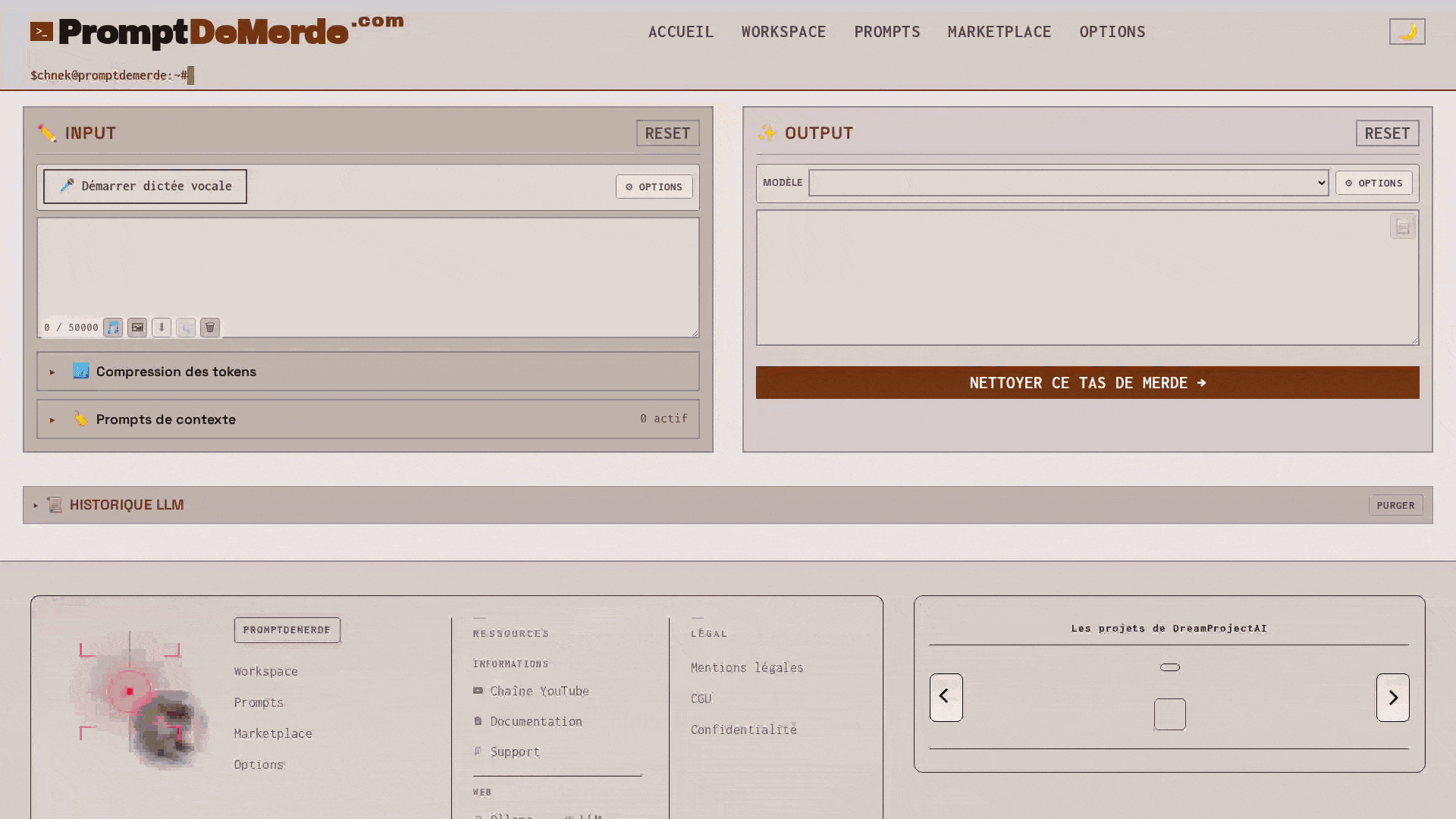This screenshot has width=1456, height=819.
Task: Click the down arrow import icon
Action: coord(162,328)
